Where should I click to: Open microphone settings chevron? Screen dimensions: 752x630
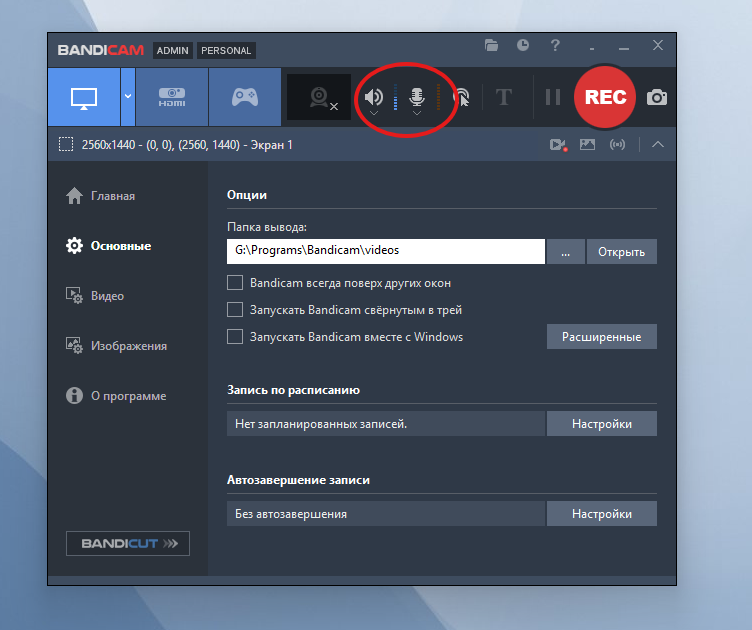pyautogui.click(x=417, y=113)
